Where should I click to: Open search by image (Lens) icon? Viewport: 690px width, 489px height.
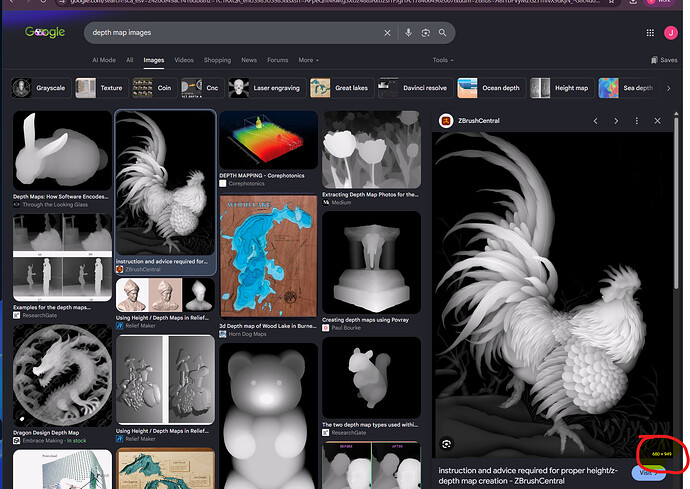point(426,33)
